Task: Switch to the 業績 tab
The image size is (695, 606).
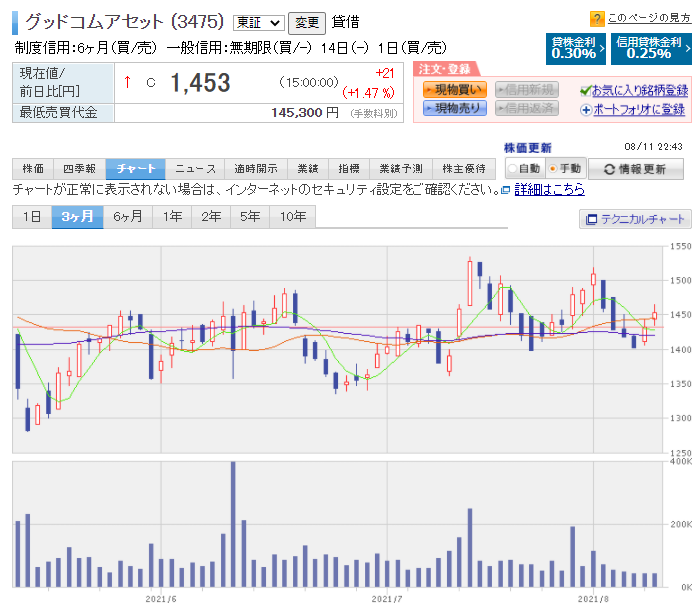Action: [308, 169]
